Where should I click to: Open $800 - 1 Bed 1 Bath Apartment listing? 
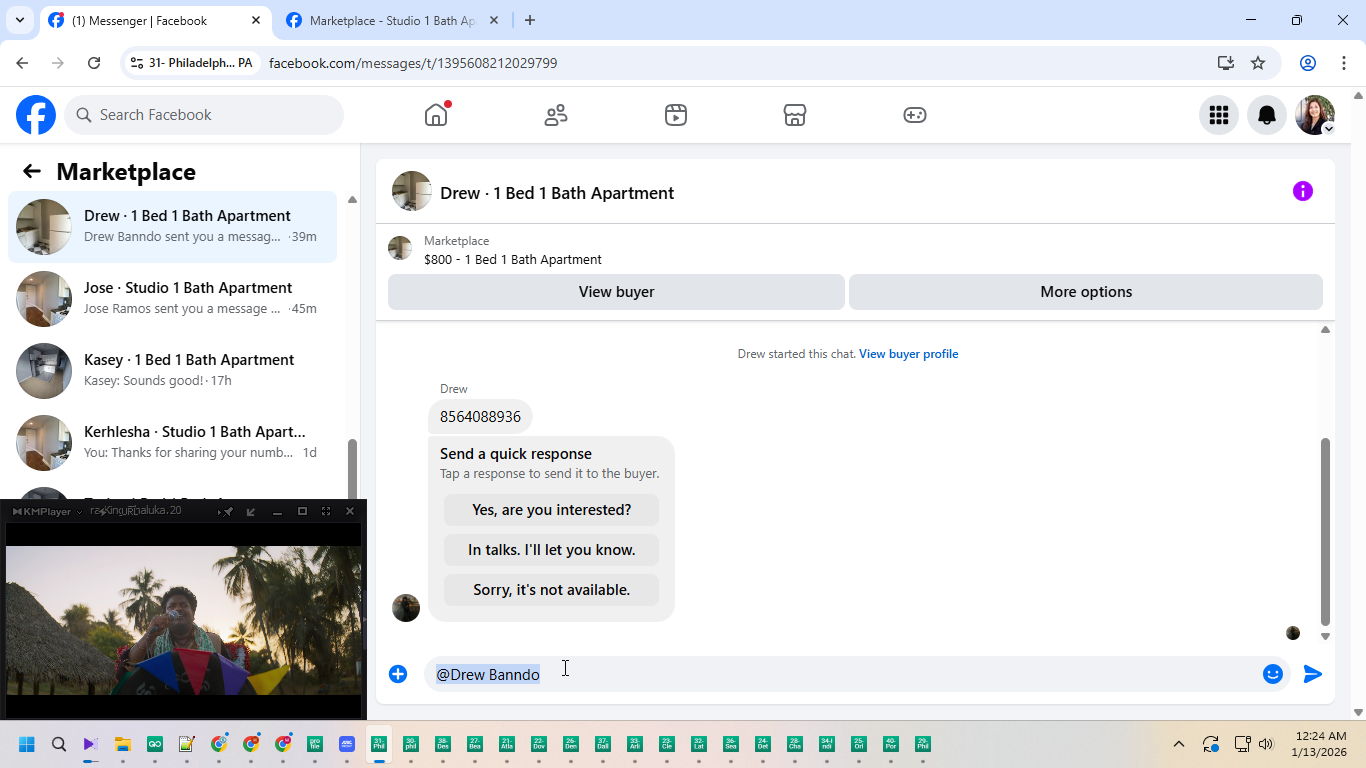pos(513,259)
